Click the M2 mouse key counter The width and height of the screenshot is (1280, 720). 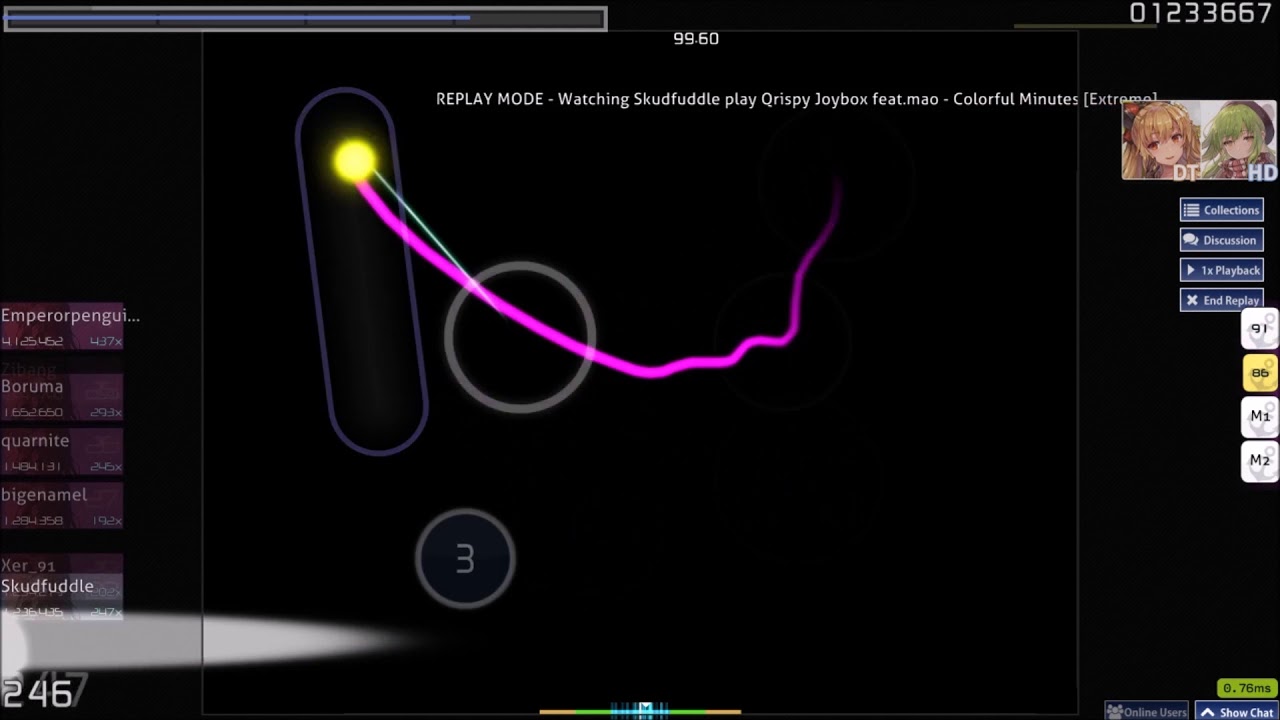click(x=1260, y=461)
